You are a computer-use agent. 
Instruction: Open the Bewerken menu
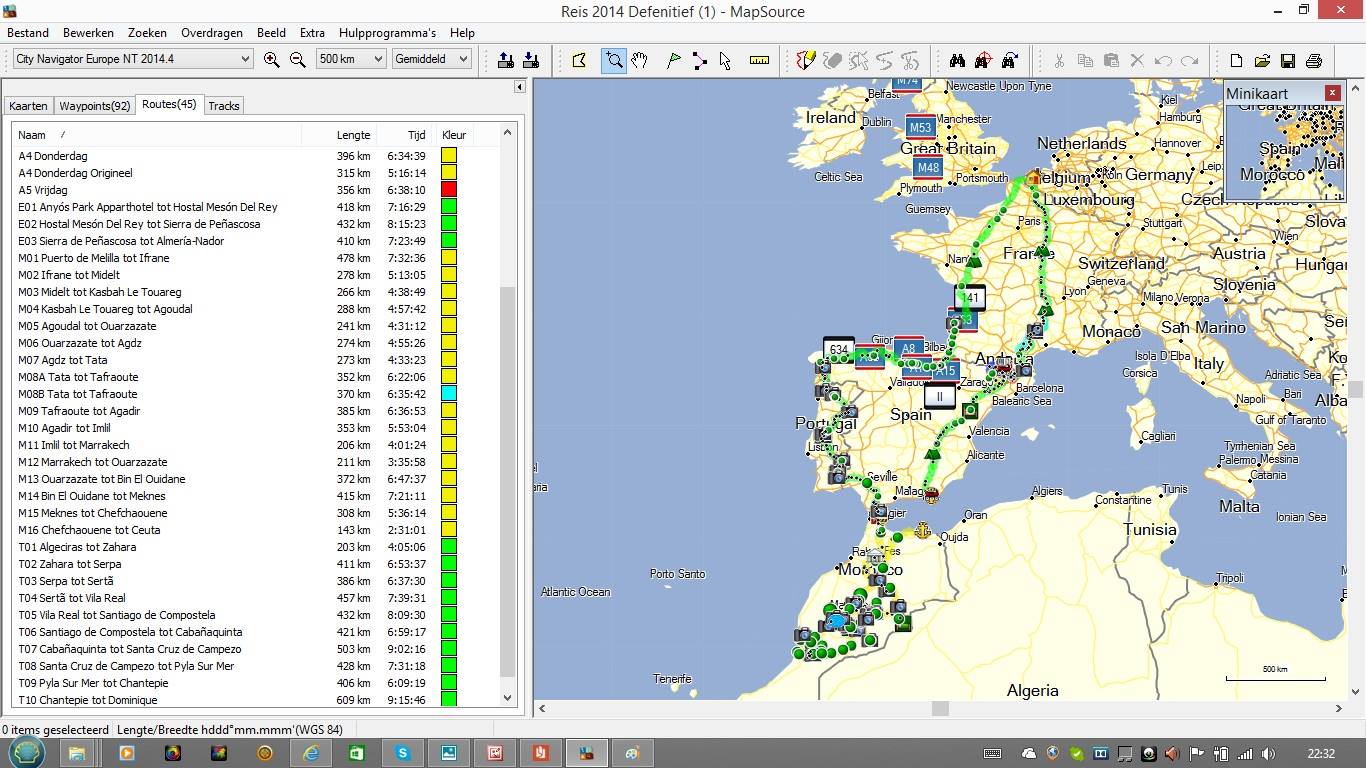pyautogui.click(x=88, y=33)
